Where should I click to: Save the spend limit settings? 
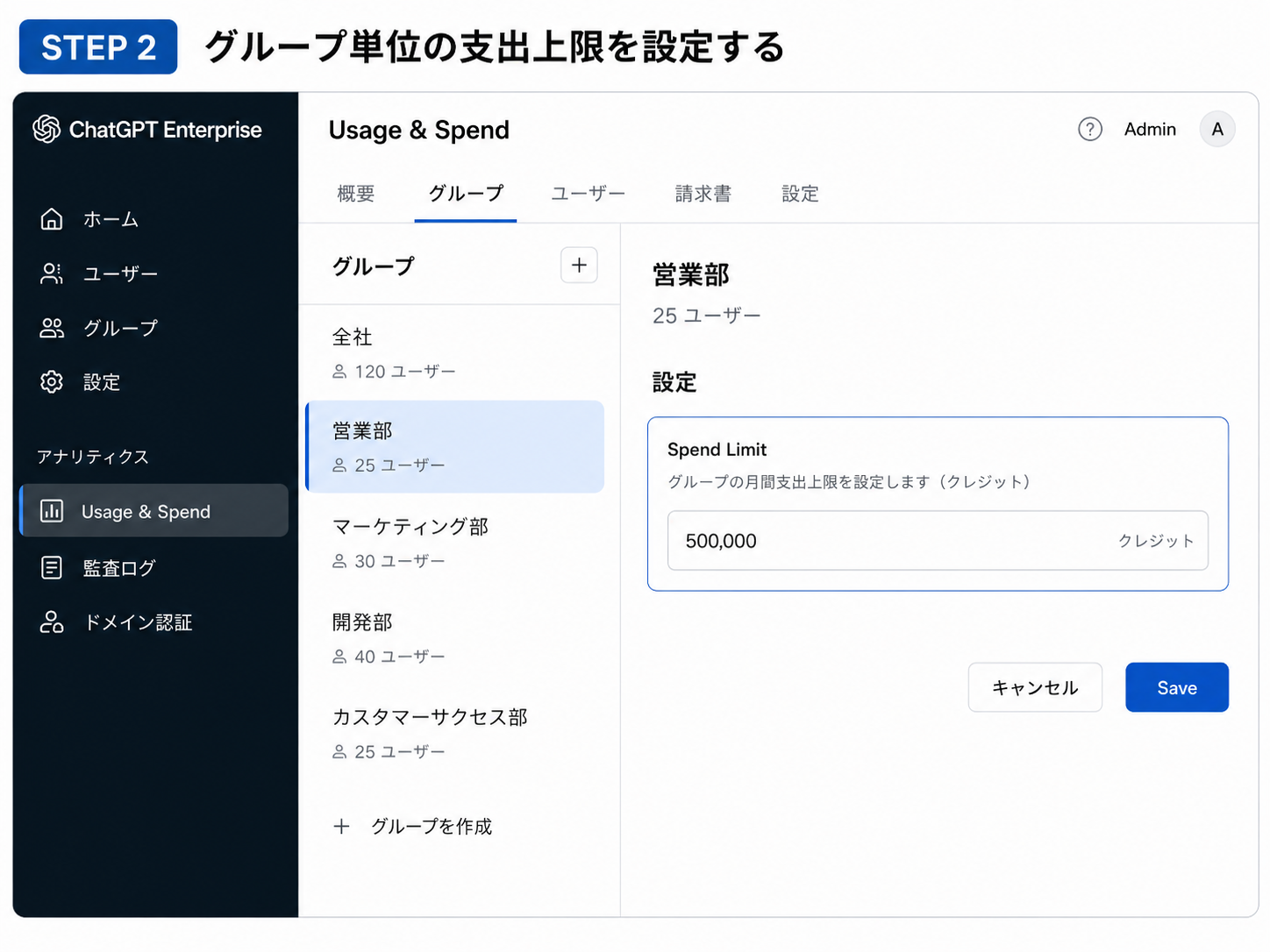[1177, 687]
